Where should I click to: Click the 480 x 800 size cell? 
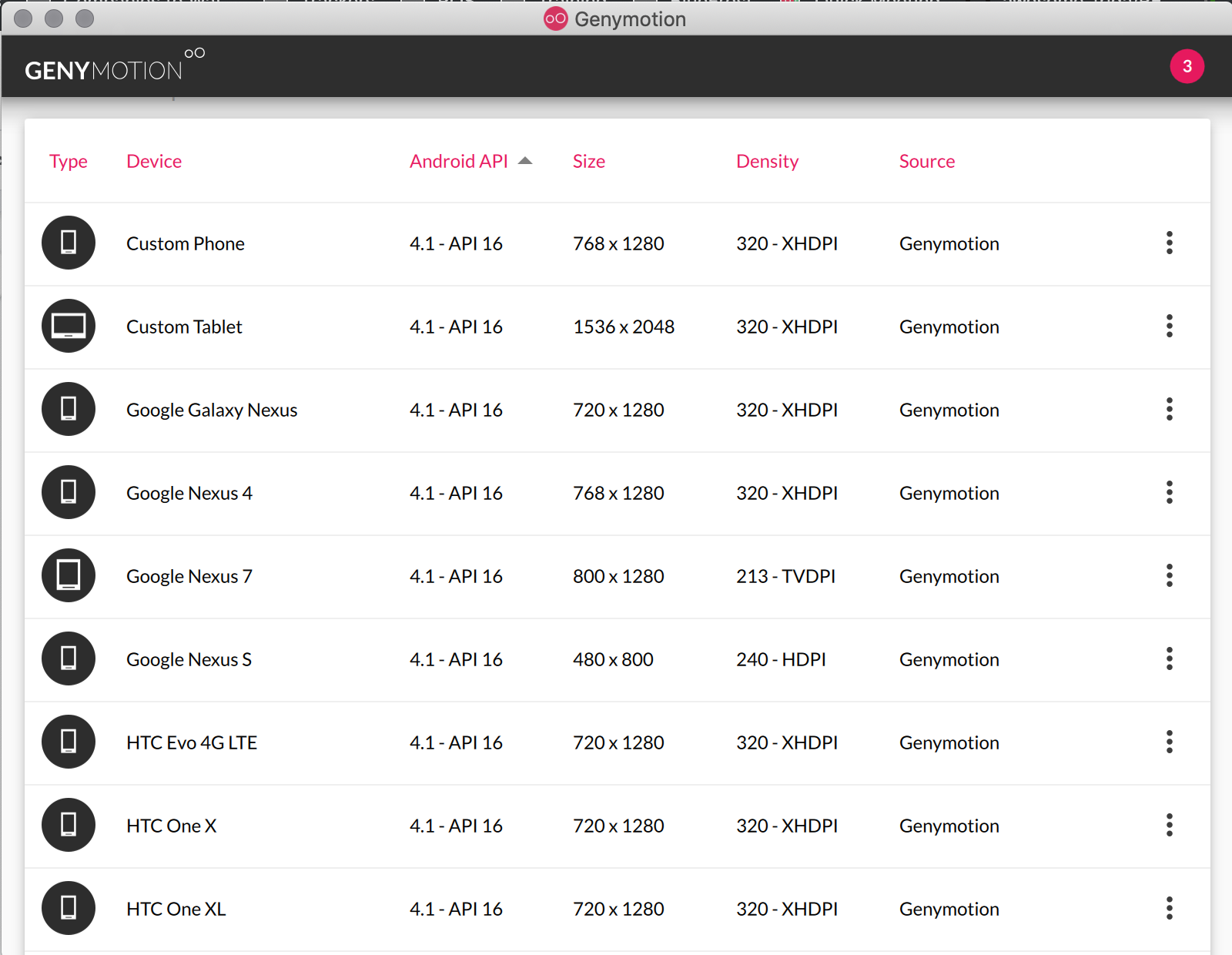point(613,659)
